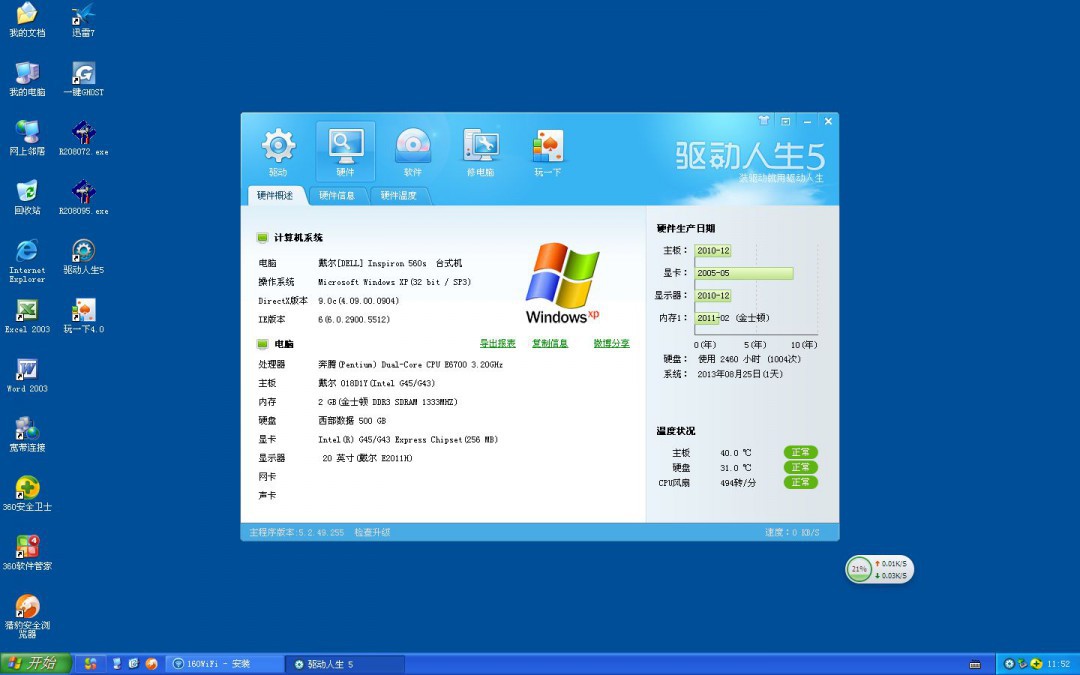Click the 开始 Start button
Image resolution: width=1080 pixels, height=675 pixels.
click(x=36, y=663)
